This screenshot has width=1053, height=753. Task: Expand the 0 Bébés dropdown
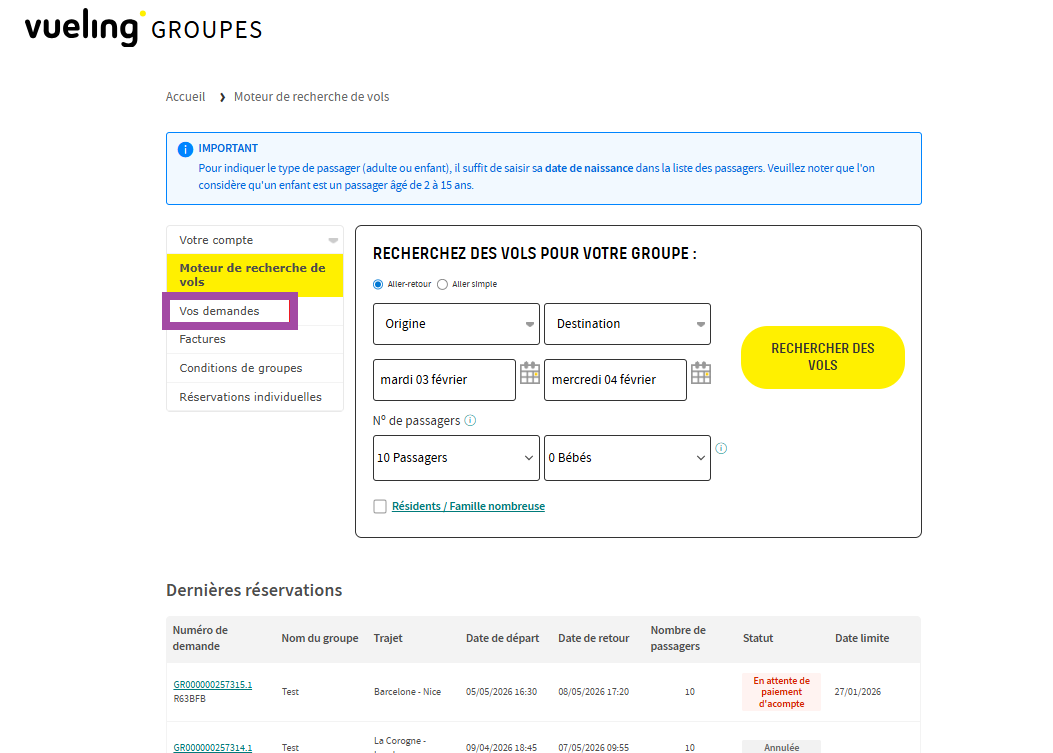627,458
